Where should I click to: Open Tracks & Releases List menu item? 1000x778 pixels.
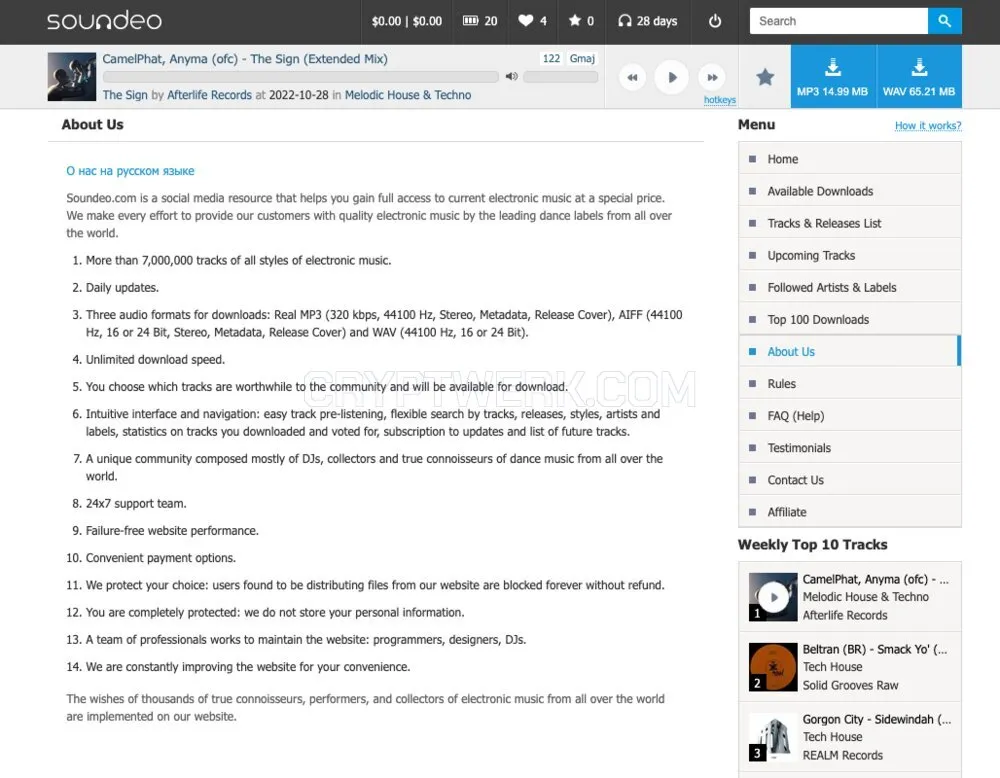tap(849, 223)
